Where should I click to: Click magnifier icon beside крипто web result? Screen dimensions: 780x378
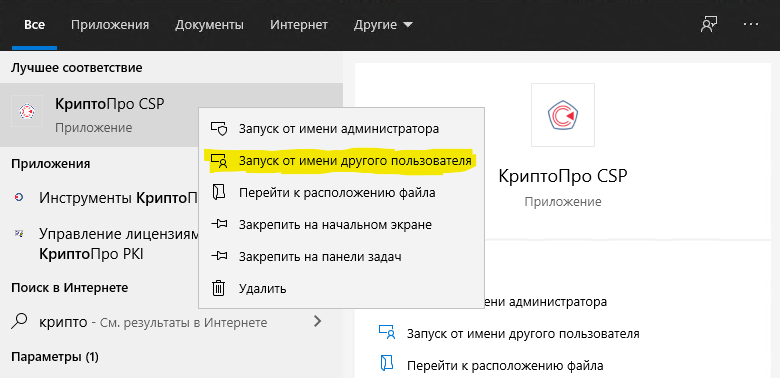[19, 322]
